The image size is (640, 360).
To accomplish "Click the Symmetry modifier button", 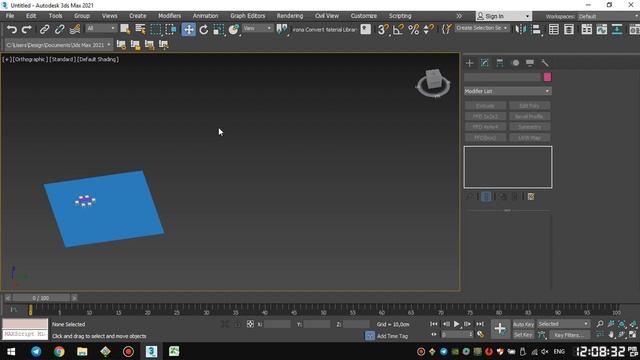I will [x=529, y=127].
